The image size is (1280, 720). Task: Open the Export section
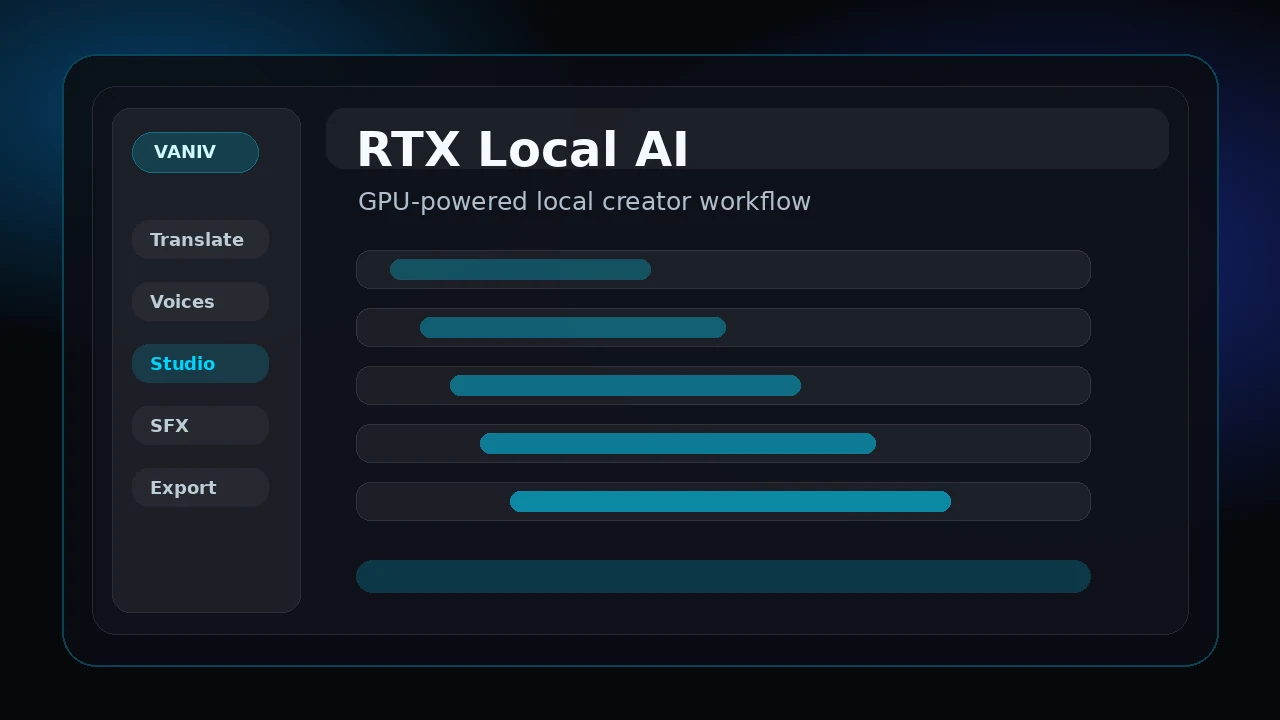coord(200,487)
